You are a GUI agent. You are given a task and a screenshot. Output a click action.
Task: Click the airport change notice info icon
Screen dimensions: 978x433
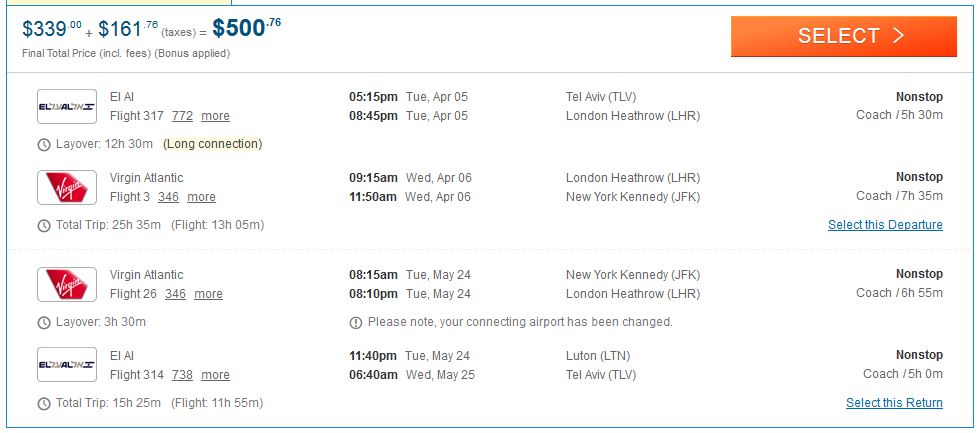pyautogui.click(x=356, y=323)
